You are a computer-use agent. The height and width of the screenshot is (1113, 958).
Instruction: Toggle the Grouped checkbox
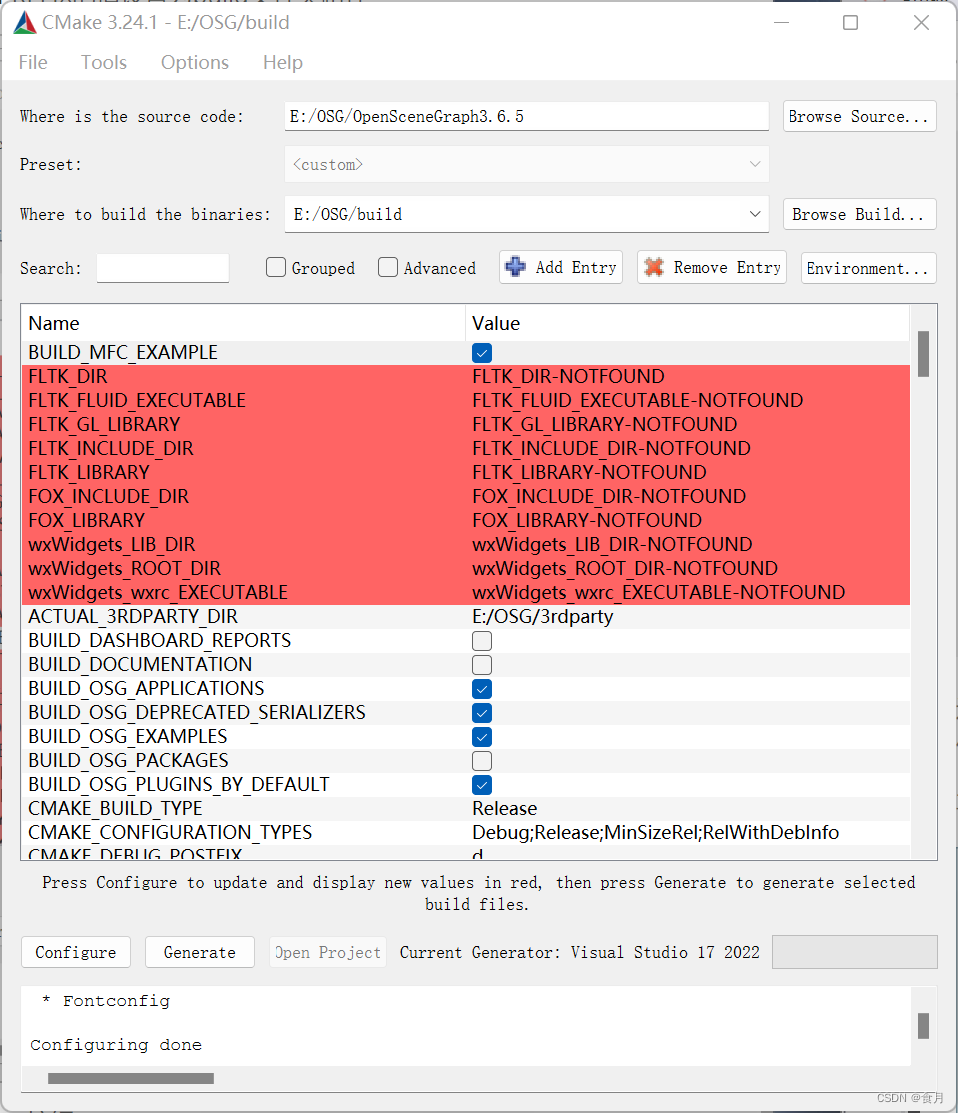click(276, 268)
